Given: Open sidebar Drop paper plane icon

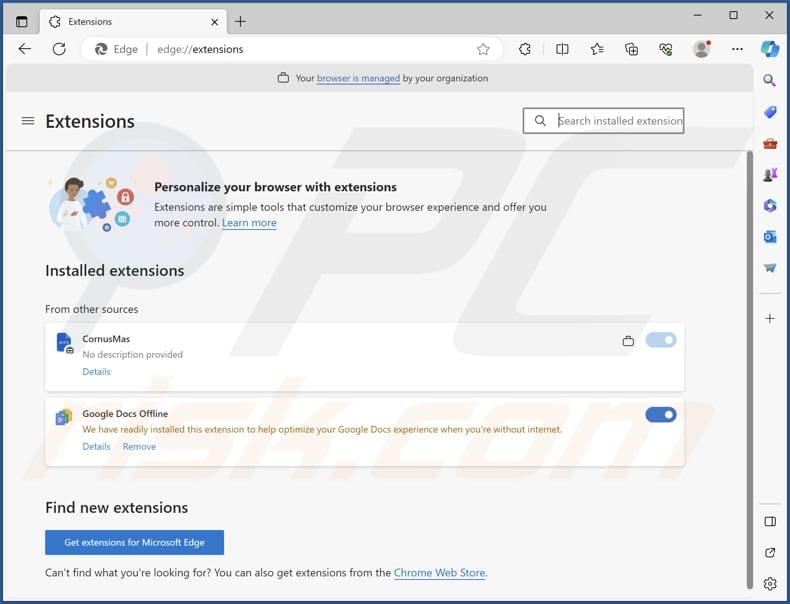Looking at the screenshot, I should pos(770,268).
